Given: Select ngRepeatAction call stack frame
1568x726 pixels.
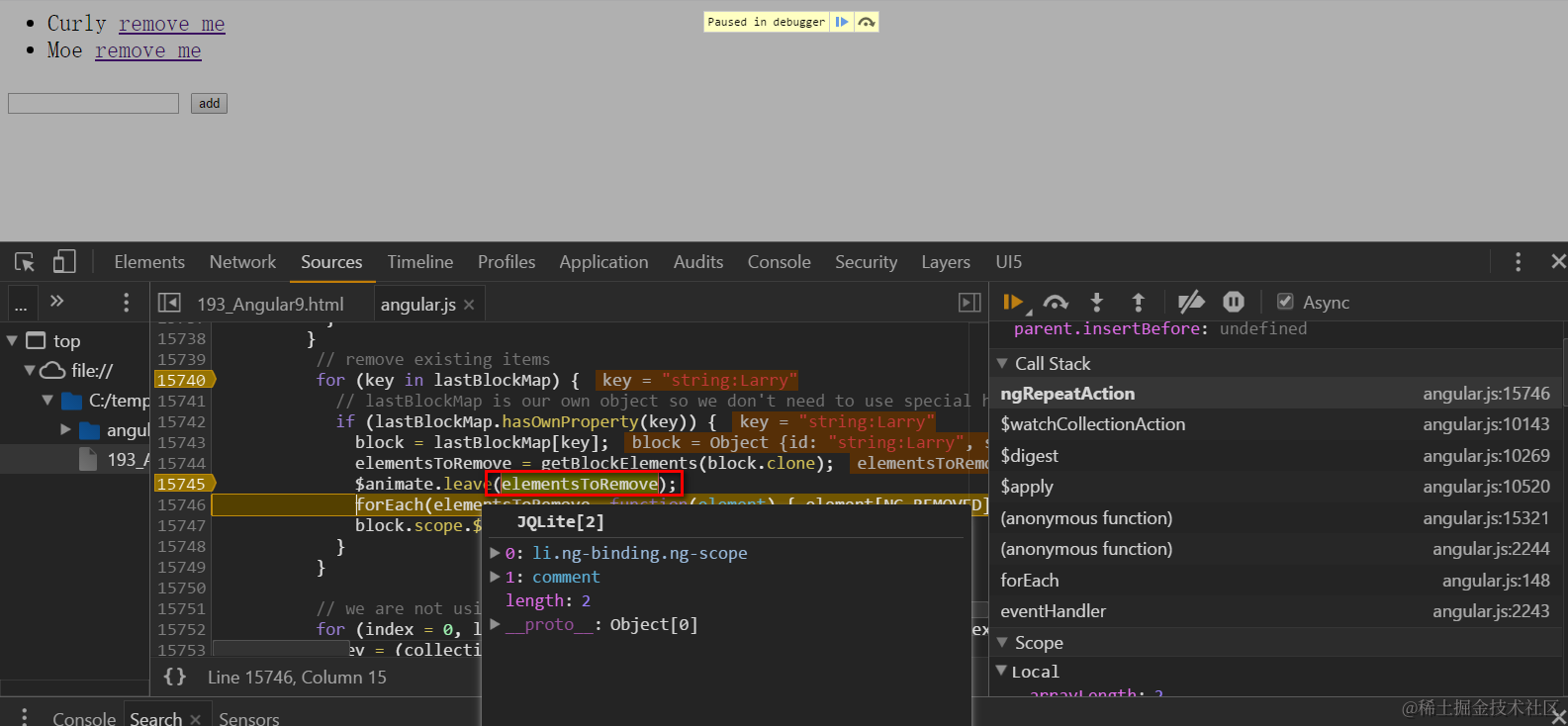Looking at the screenshot, I should 1275,394.
